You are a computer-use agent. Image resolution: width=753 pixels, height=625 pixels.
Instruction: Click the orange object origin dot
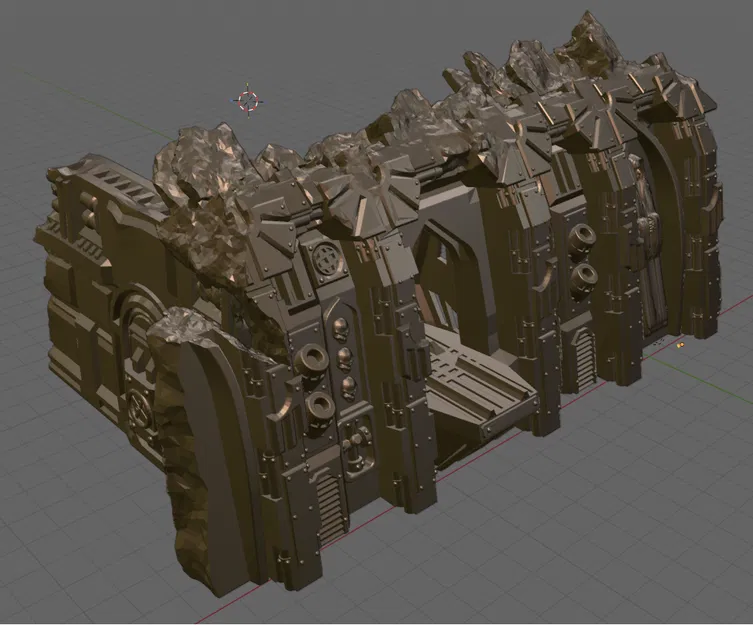(681, 344)
